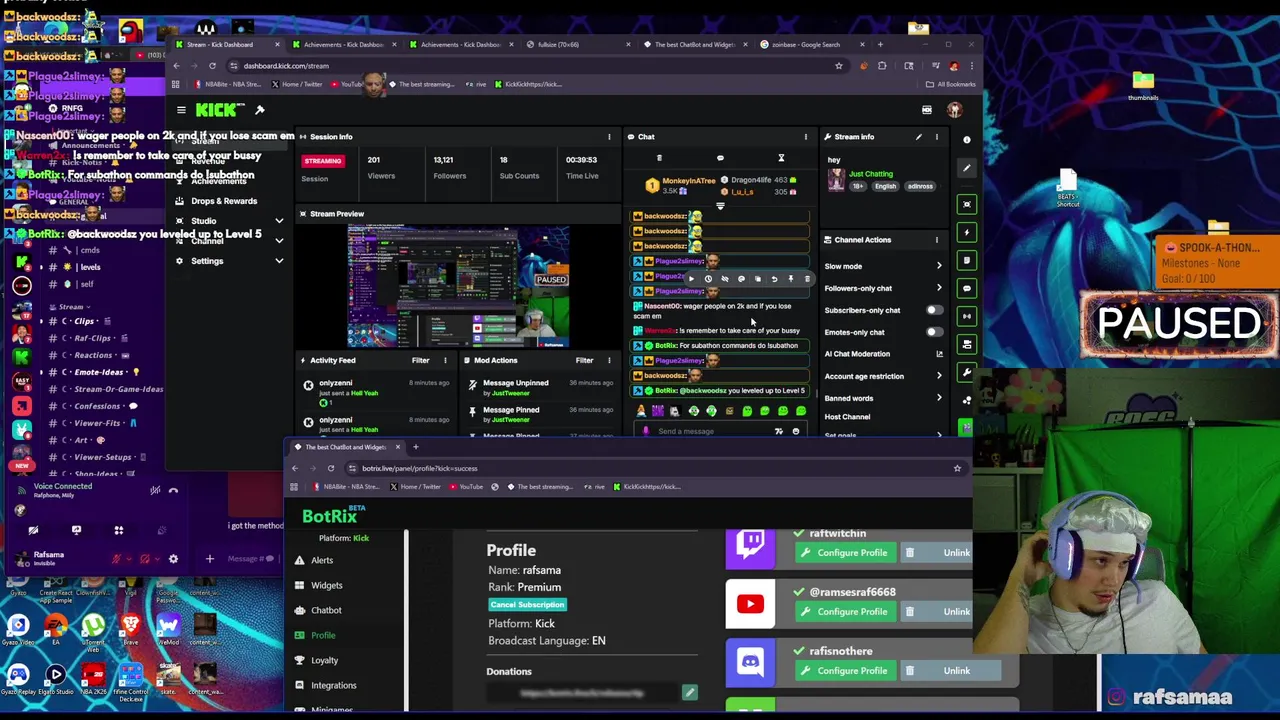Viewport: 1280px width, 720px height.
Task: Open new tab in BotRix window
Action: tap(415, 447)
